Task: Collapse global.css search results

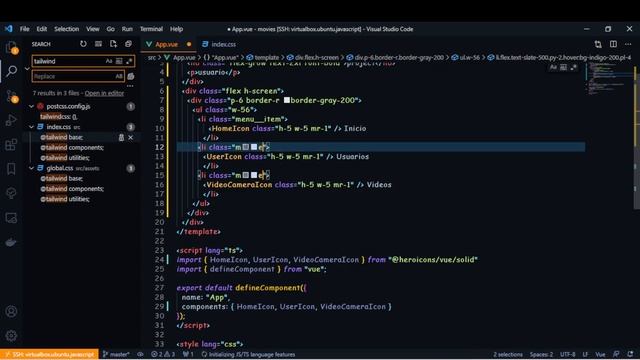Action: [31, 168]
